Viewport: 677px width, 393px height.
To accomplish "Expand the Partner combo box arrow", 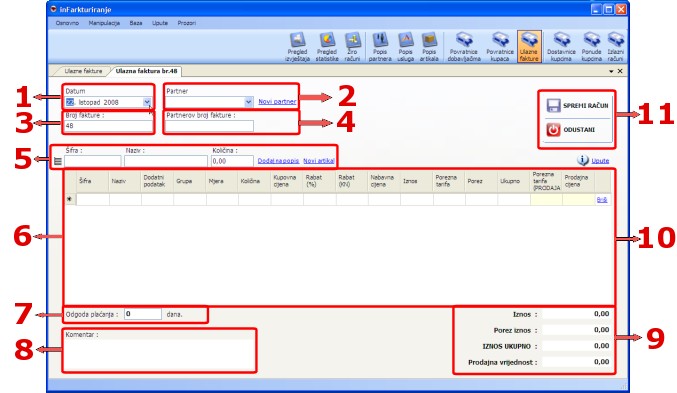I will [248, 102].
